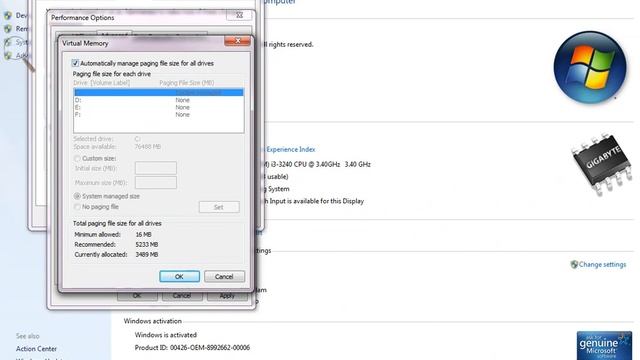Viewport: 640px width, 360px height.
Task: Select the No paging file radio button
Action: (77, 207)
